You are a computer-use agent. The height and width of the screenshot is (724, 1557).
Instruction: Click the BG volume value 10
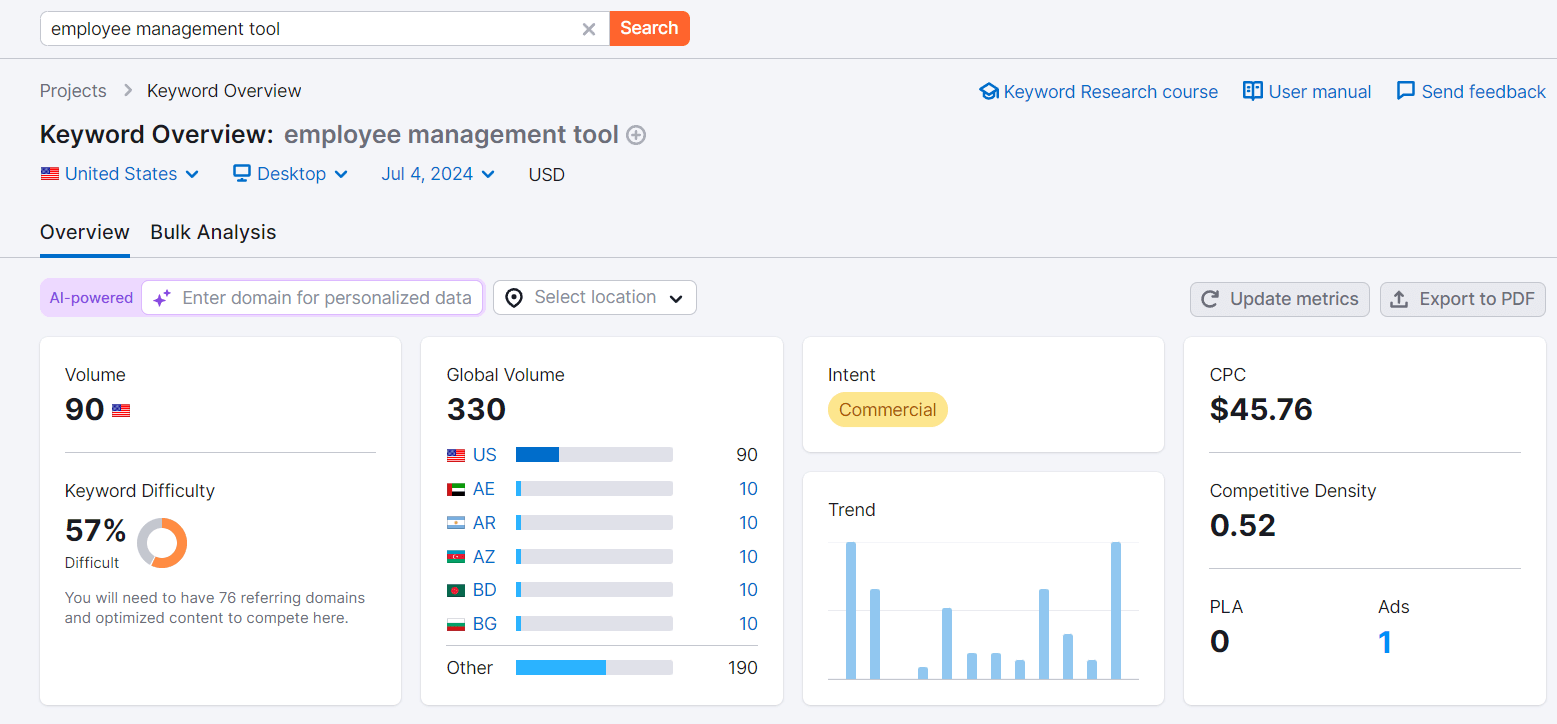pos(748,624)
